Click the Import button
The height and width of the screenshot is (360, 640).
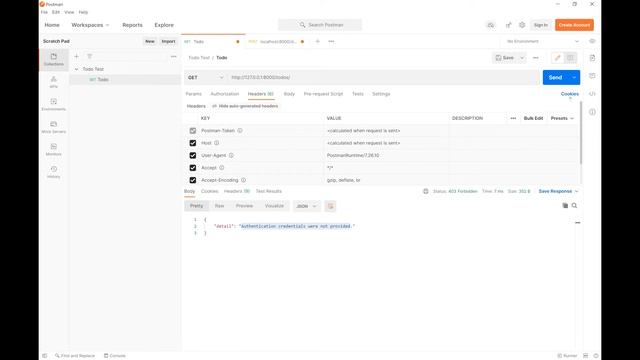168,41
